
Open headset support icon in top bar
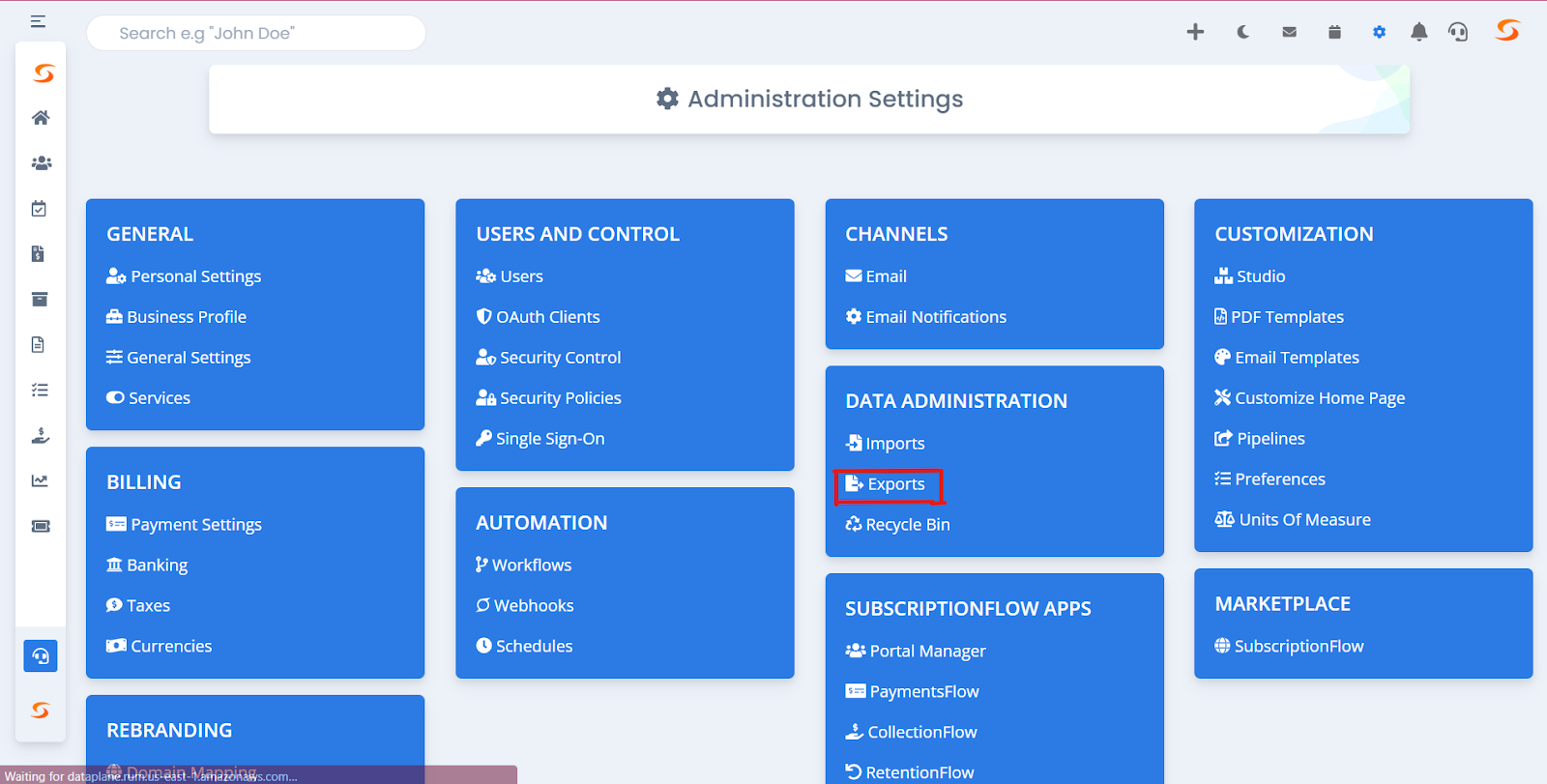click(1458, 32)
